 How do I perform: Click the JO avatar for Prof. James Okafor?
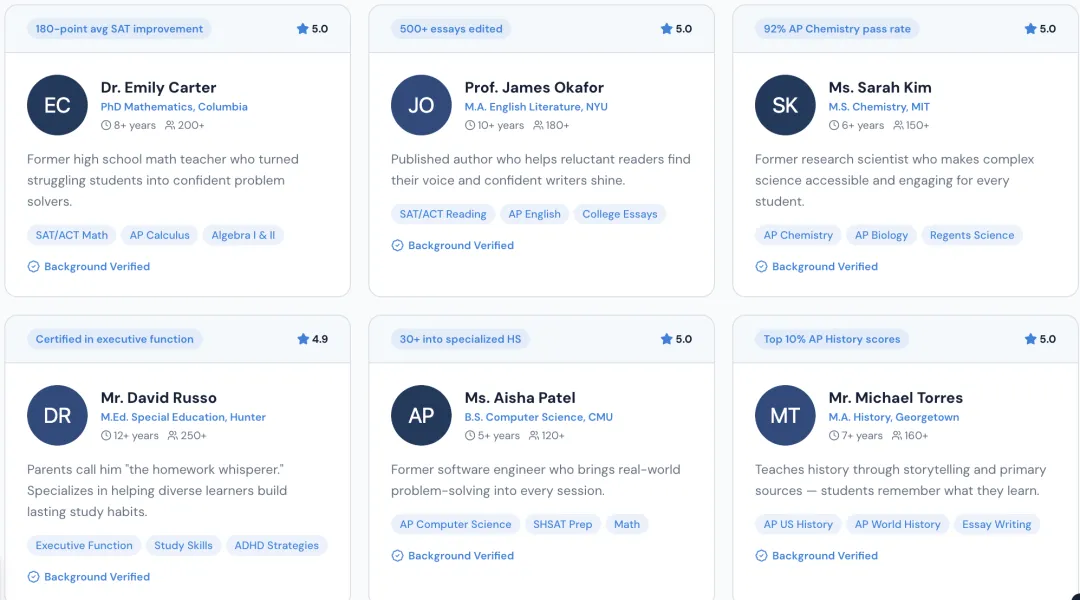click(421, 105)
